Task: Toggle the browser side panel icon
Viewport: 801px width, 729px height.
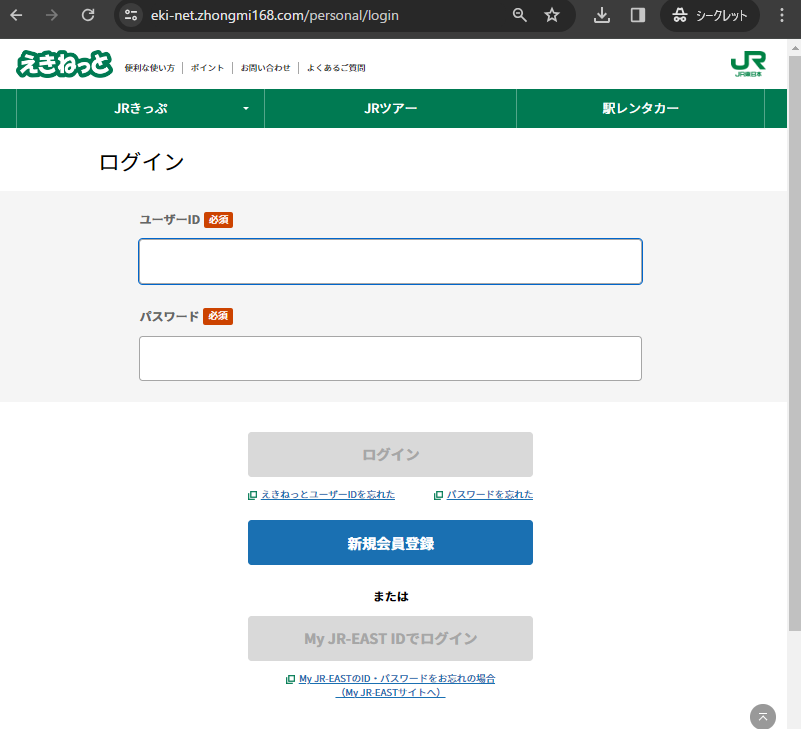Action: tap(638, 15)
